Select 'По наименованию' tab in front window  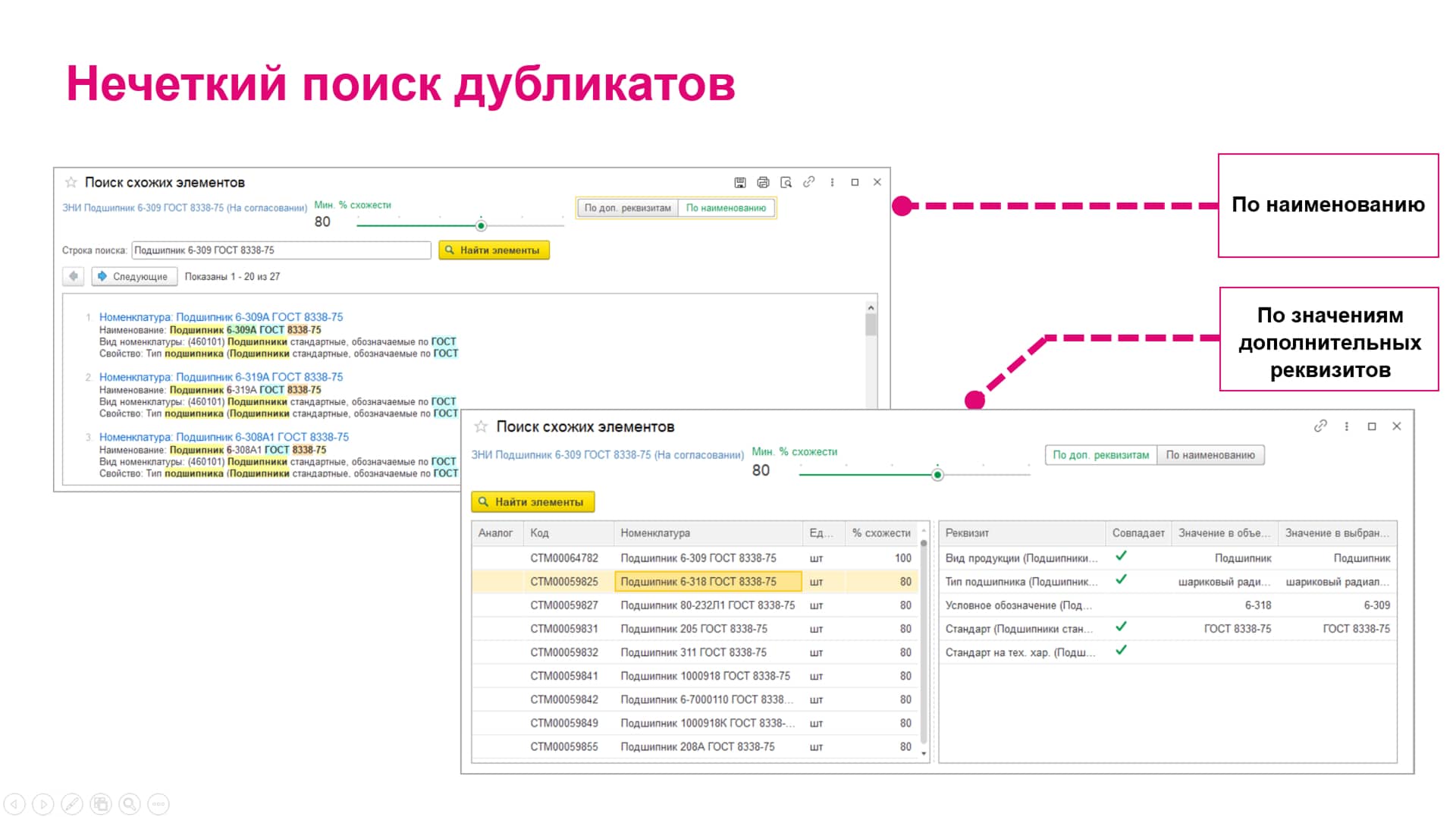coord(1210,455)
